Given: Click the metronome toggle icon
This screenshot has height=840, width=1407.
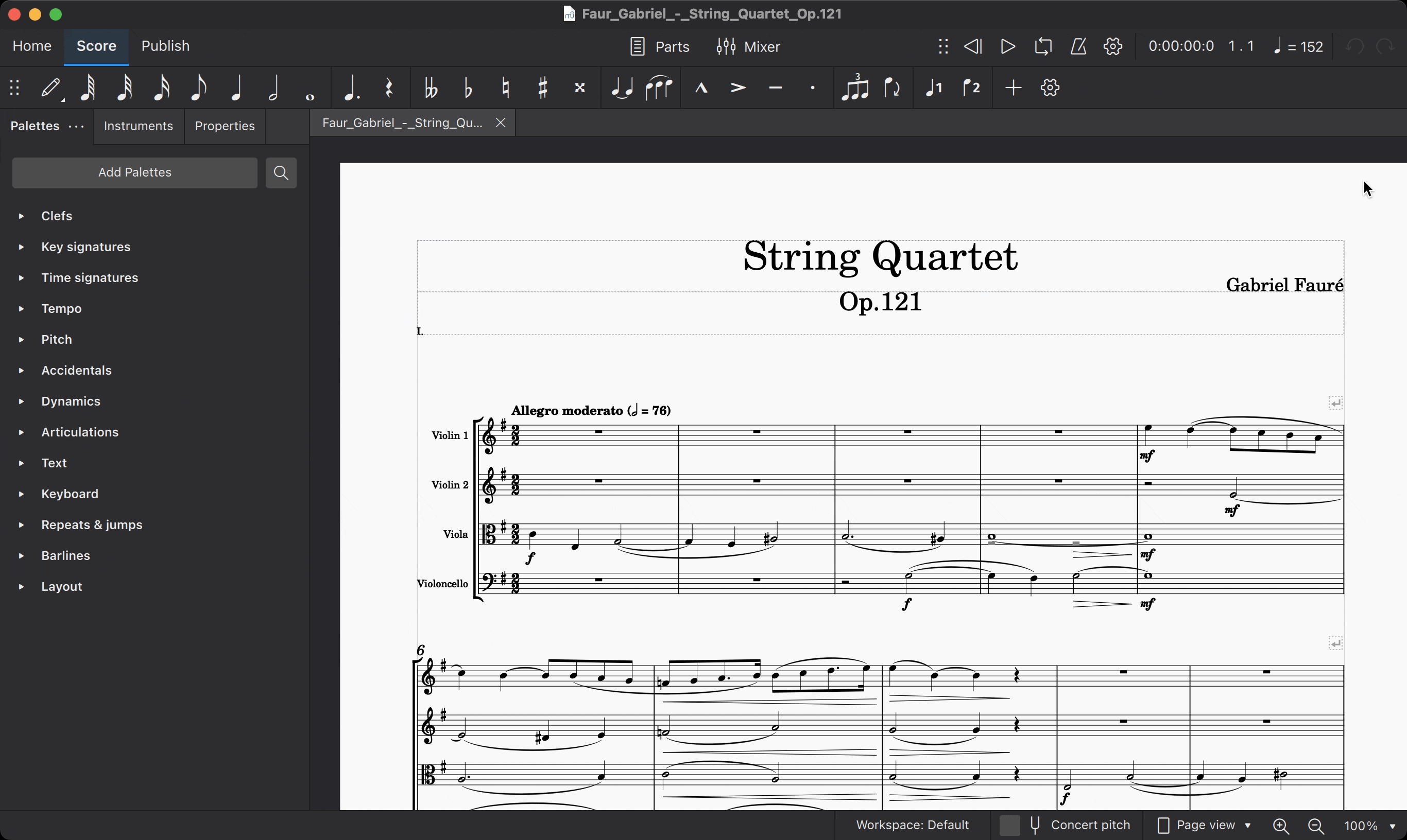Looking at the screenshot, I should 1078,47.
